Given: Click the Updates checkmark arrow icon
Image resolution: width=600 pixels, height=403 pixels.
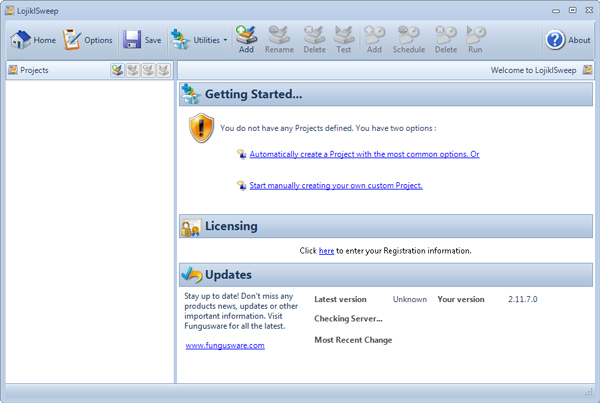Looking at the screenshot, I should tap(192, 274).
